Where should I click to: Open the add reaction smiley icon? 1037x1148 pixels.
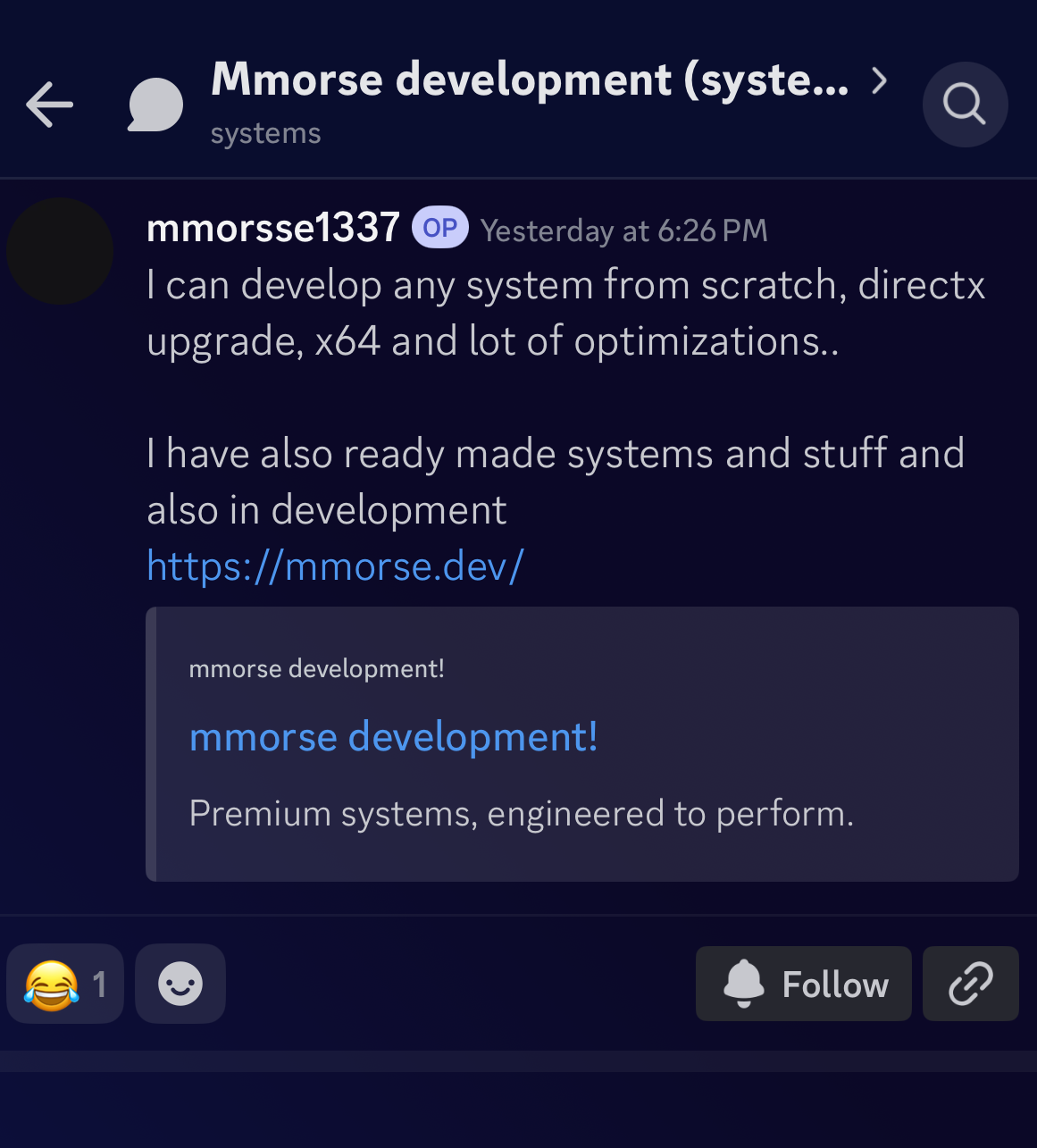[180, 984]
